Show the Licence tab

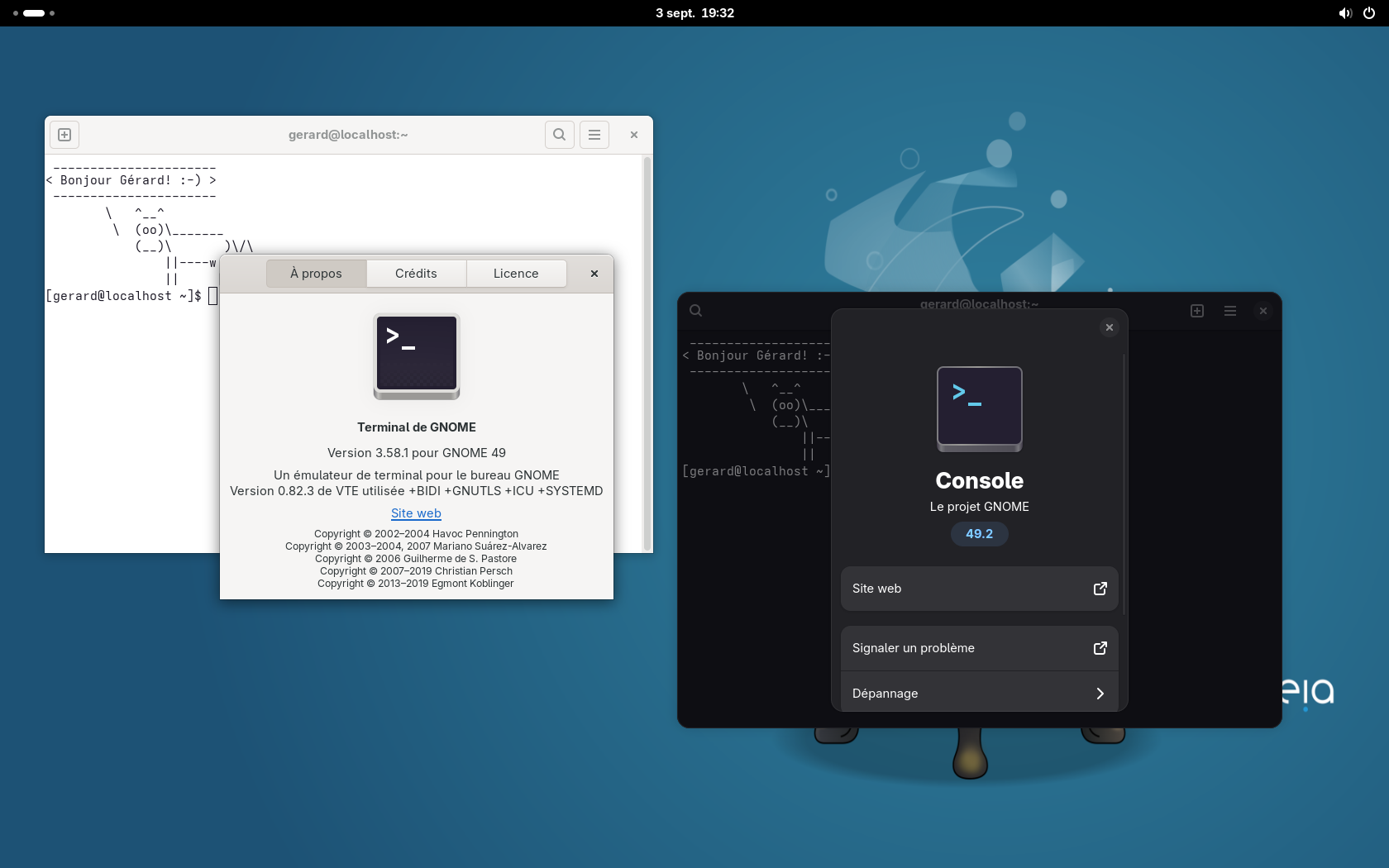[x=516, y=274]
